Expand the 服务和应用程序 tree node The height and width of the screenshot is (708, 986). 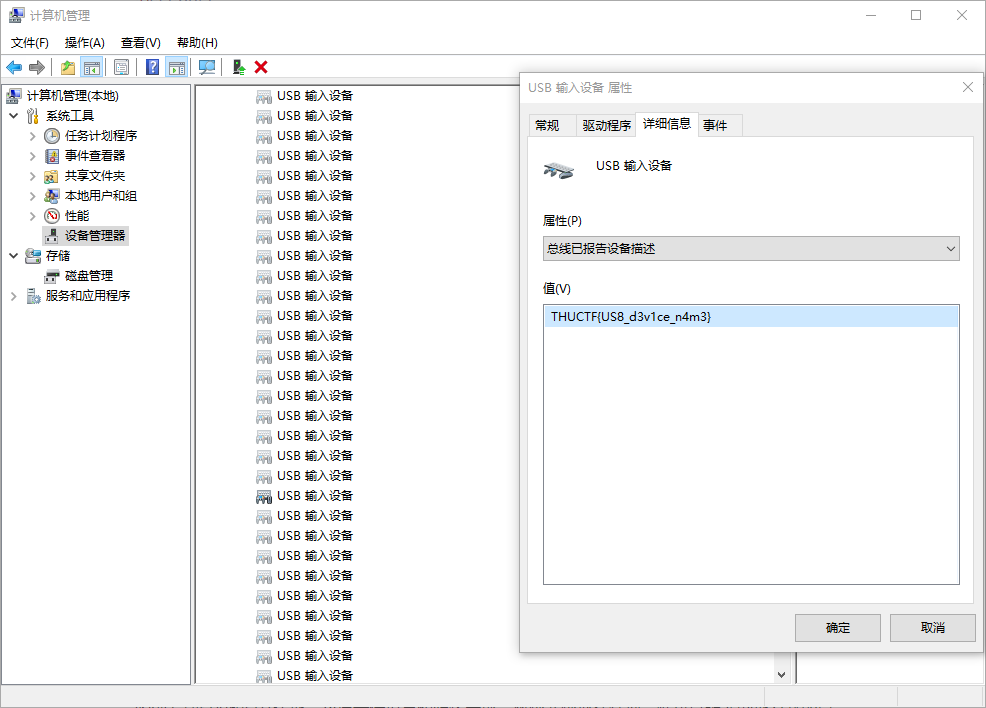click(13, 296)
